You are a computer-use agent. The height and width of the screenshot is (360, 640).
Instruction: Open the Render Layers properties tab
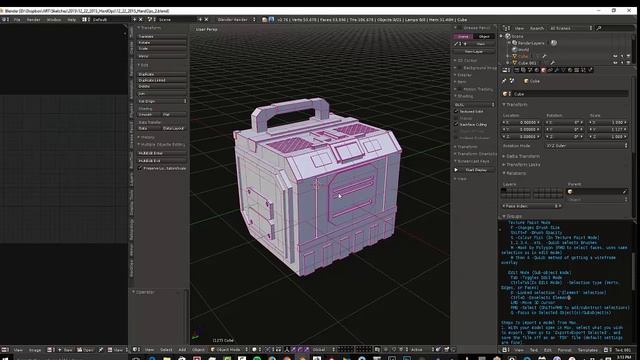pos(523,70)
